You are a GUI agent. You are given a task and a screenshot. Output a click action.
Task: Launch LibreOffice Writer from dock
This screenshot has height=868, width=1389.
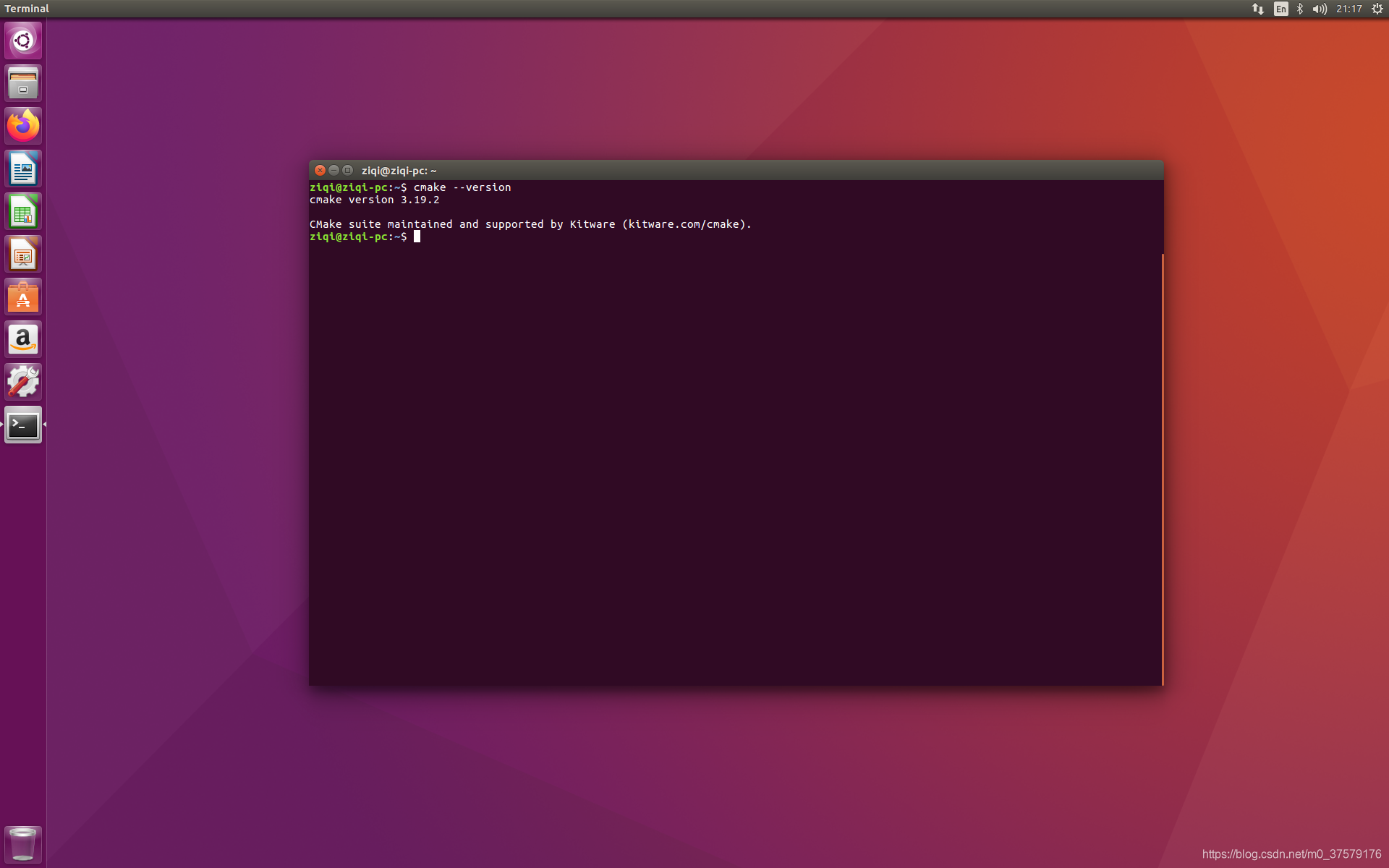[x=23, y=169]
